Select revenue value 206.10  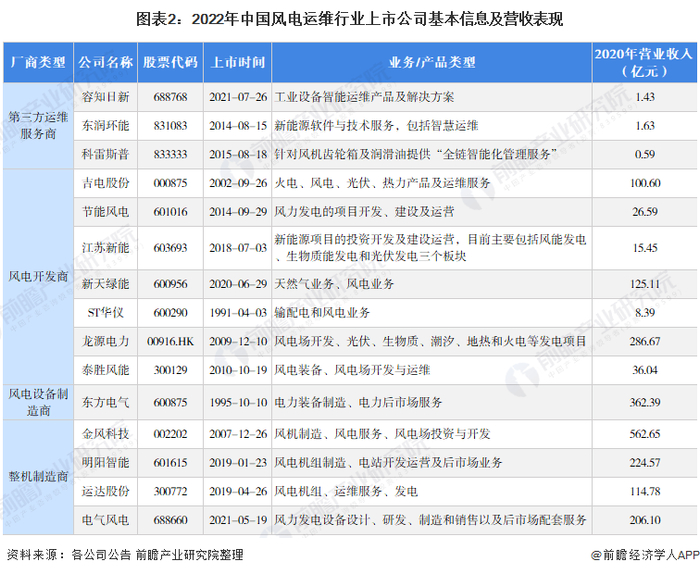645,520
